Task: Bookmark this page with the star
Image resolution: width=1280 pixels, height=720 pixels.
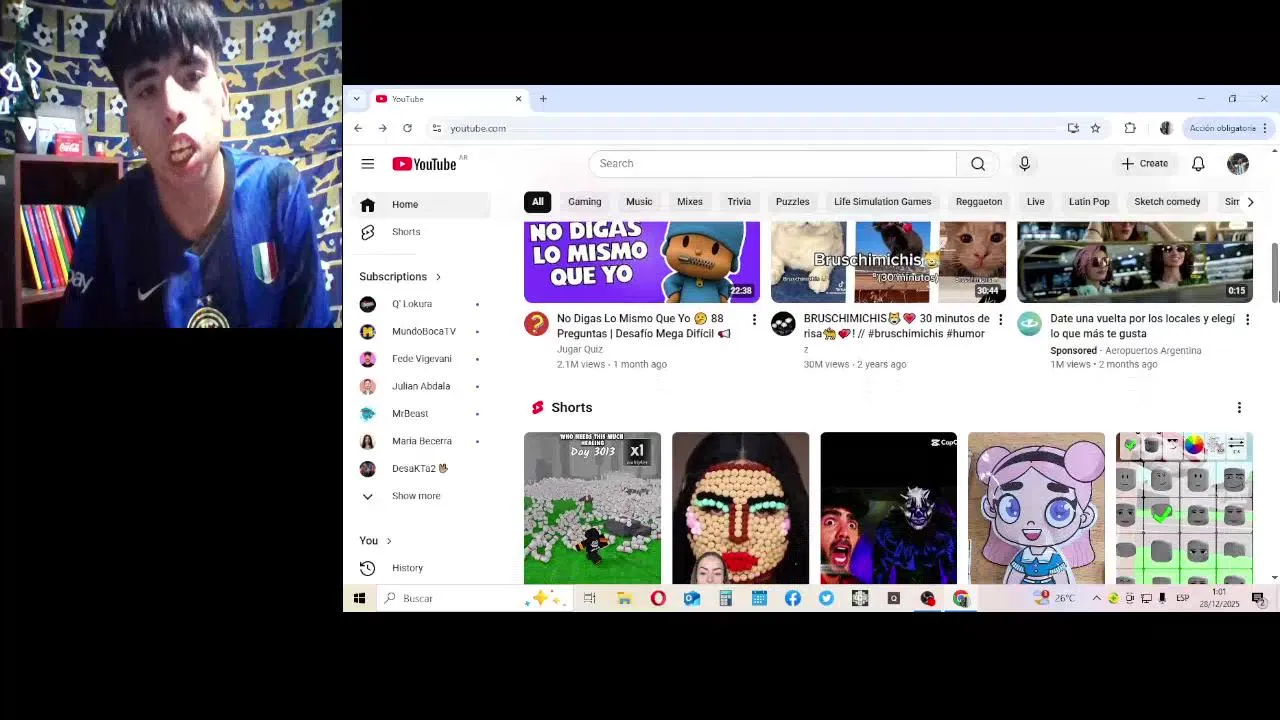Action: pyautogui.click(x=1095, y=128)
